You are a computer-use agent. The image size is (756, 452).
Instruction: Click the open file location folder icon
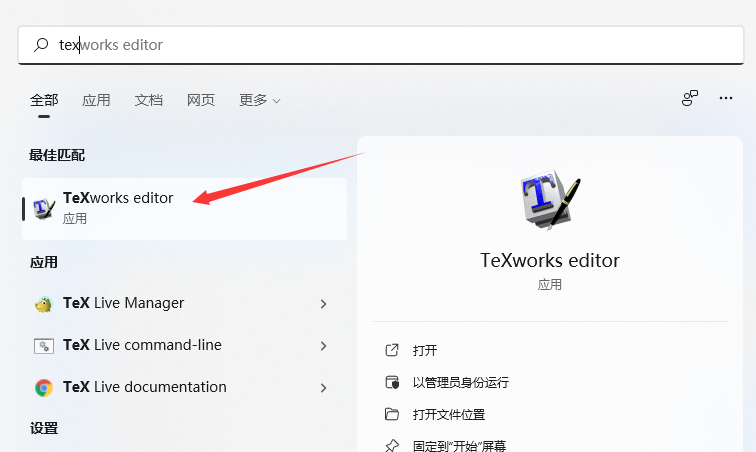pyautogui.click(x=392, y=414)
